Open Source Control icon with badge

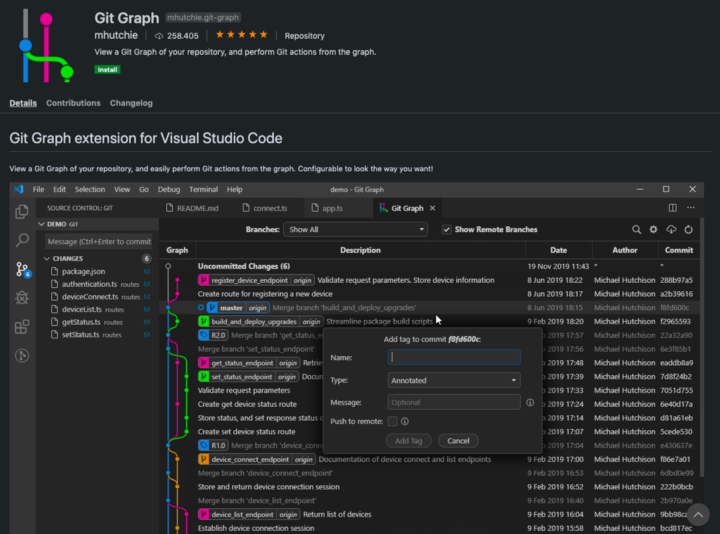[x=22, y=269]
